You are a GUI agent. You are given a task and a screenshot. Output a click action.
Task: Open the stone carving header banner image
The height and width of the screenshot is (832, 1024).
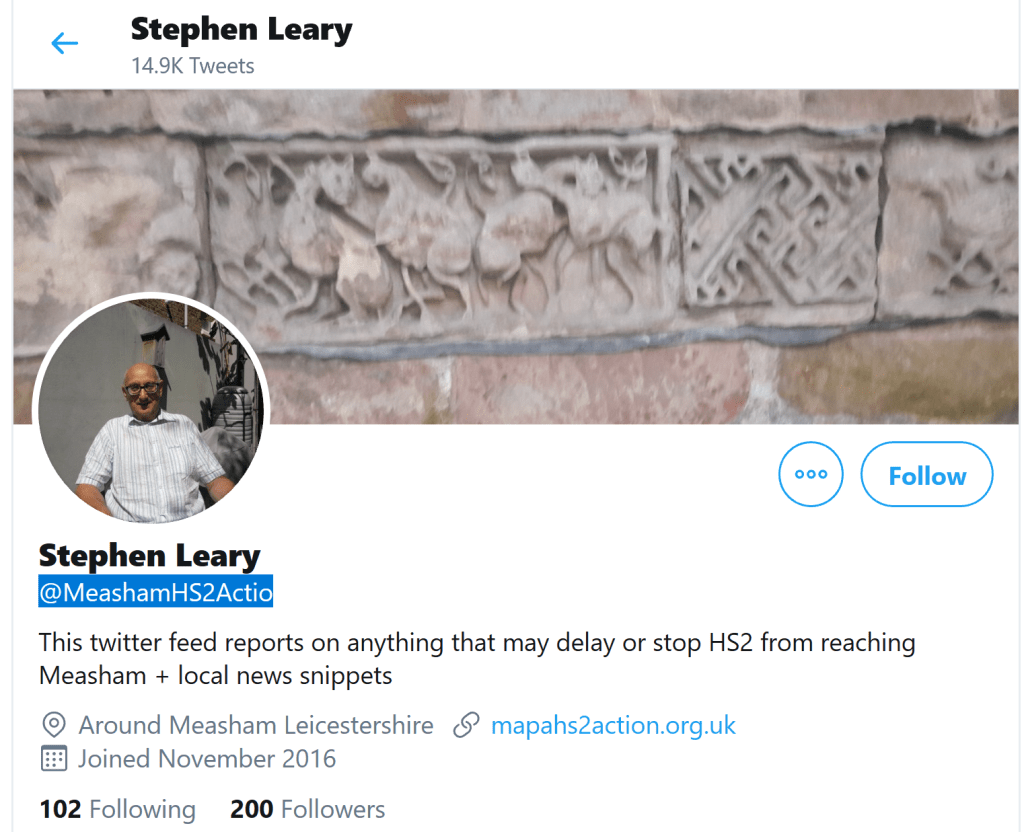click(x=516, y=256)
